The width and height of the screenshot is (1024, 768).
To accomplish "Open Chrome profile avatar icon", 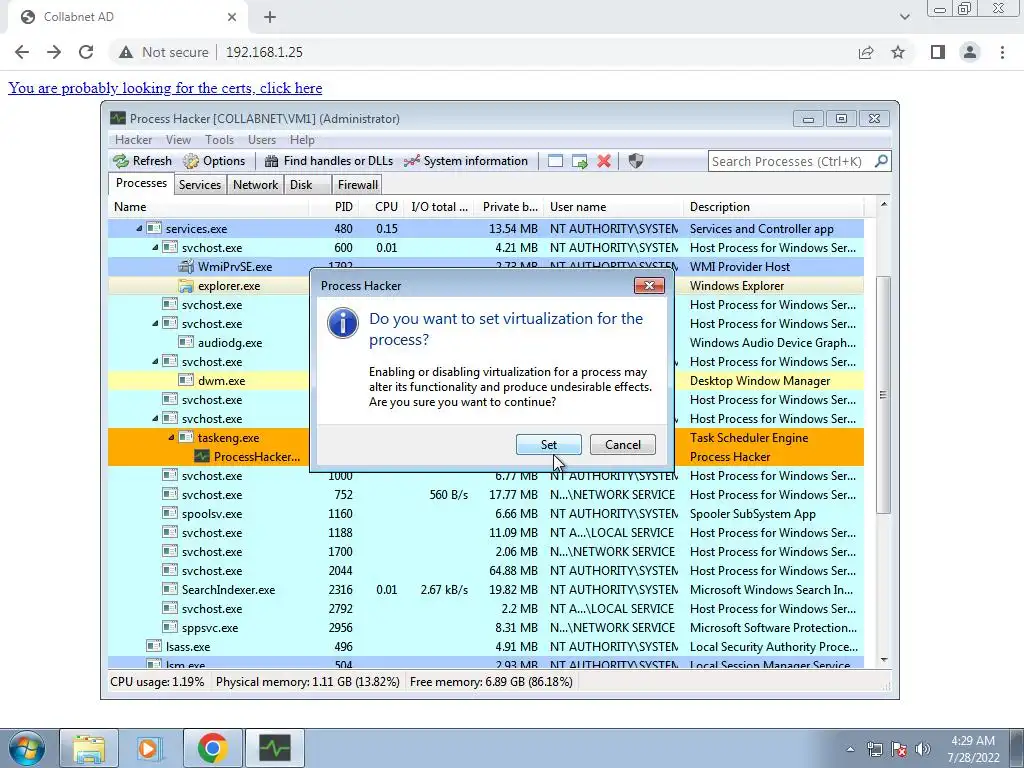I will point(970,52).
